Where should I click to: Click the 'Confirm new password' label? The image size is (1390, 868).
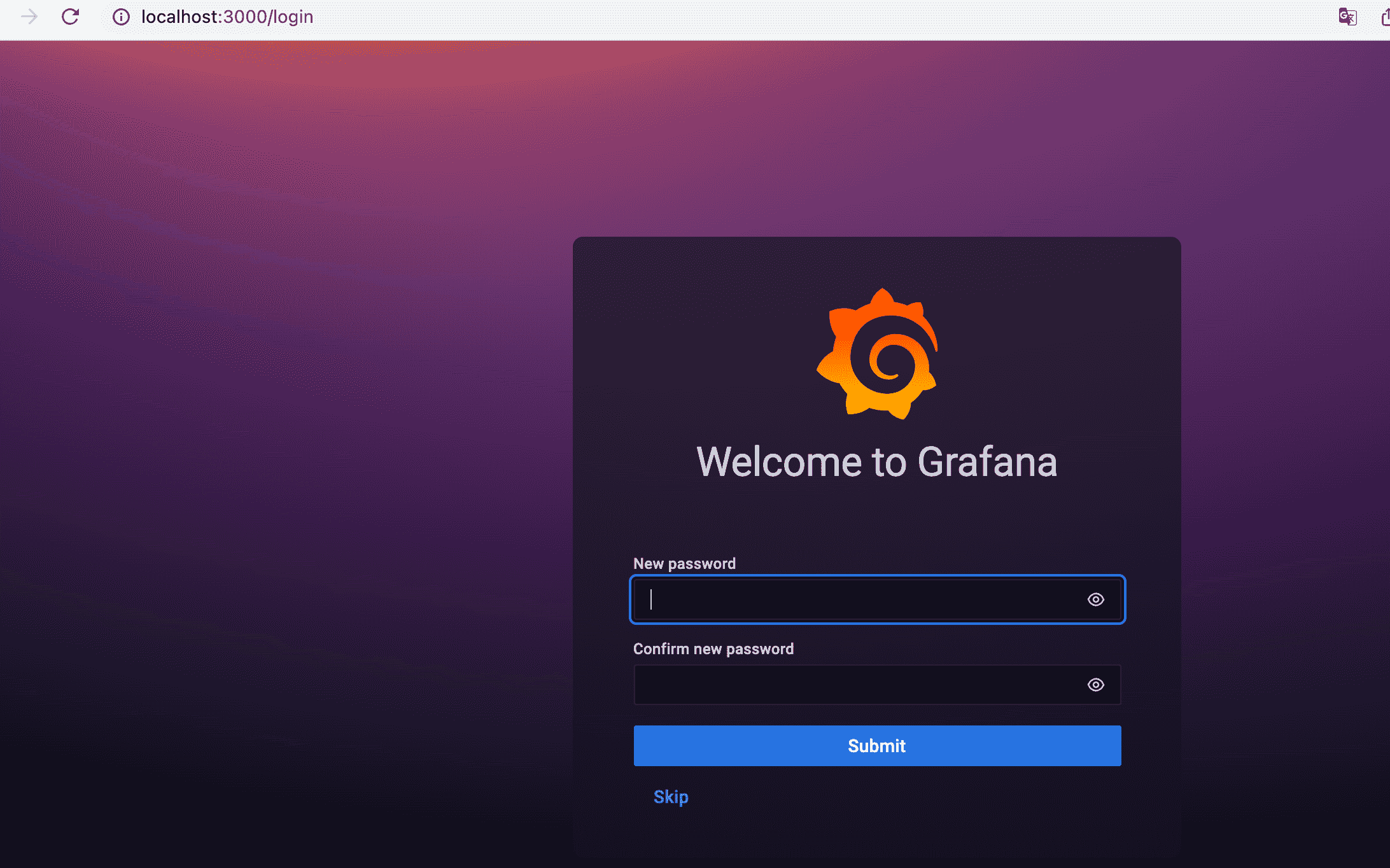pyautogui.click(x=713, y=648)
